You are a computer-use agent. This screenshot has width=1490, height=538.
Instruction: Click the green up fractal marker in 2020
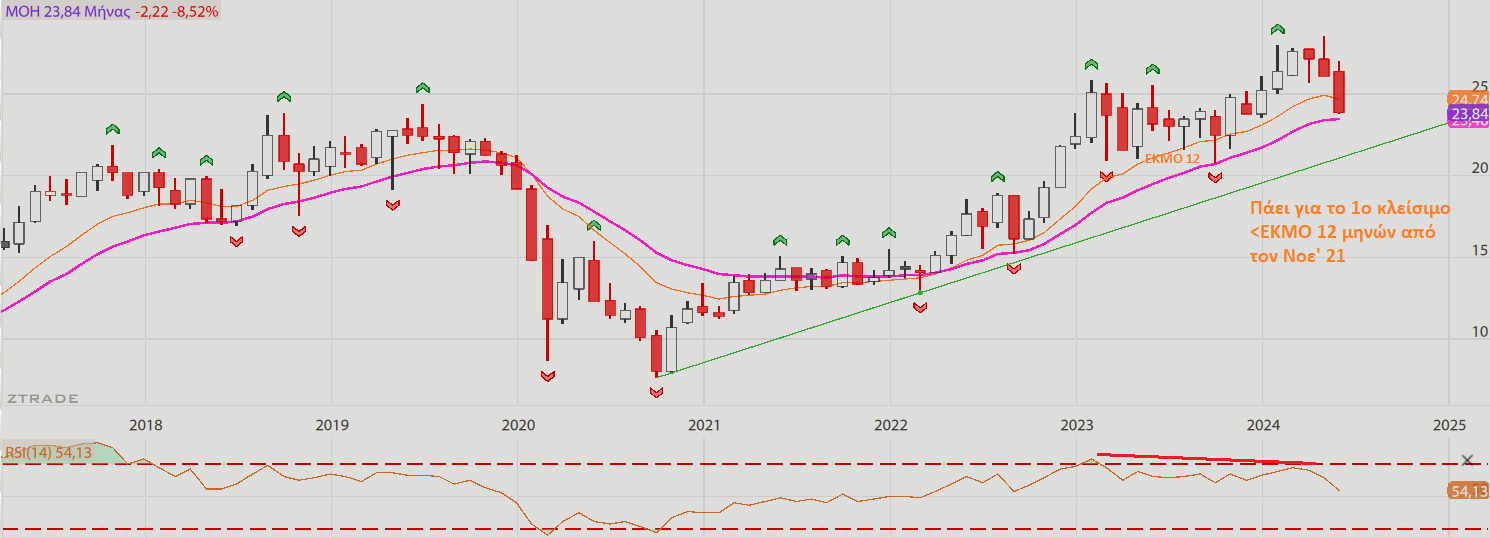point(594,226)
